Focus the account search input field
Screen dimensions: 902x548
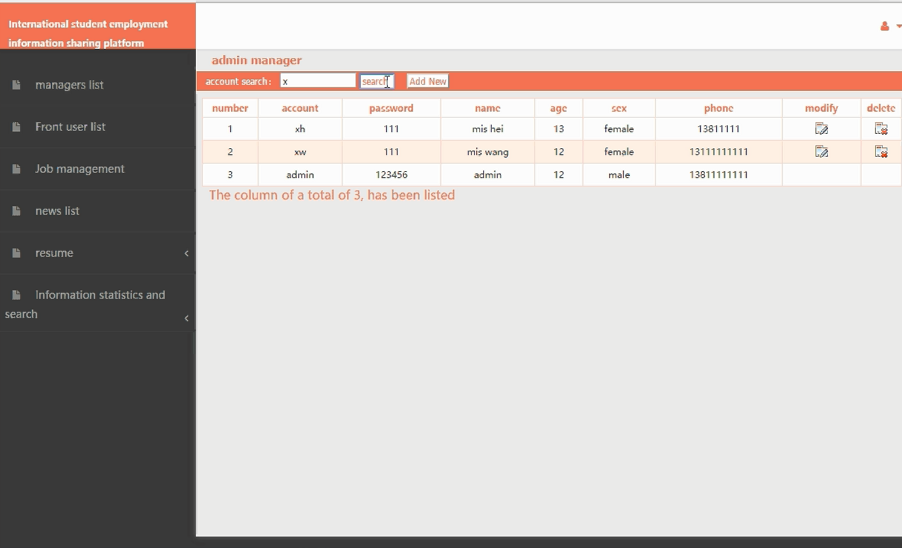[x=318, y=81]
